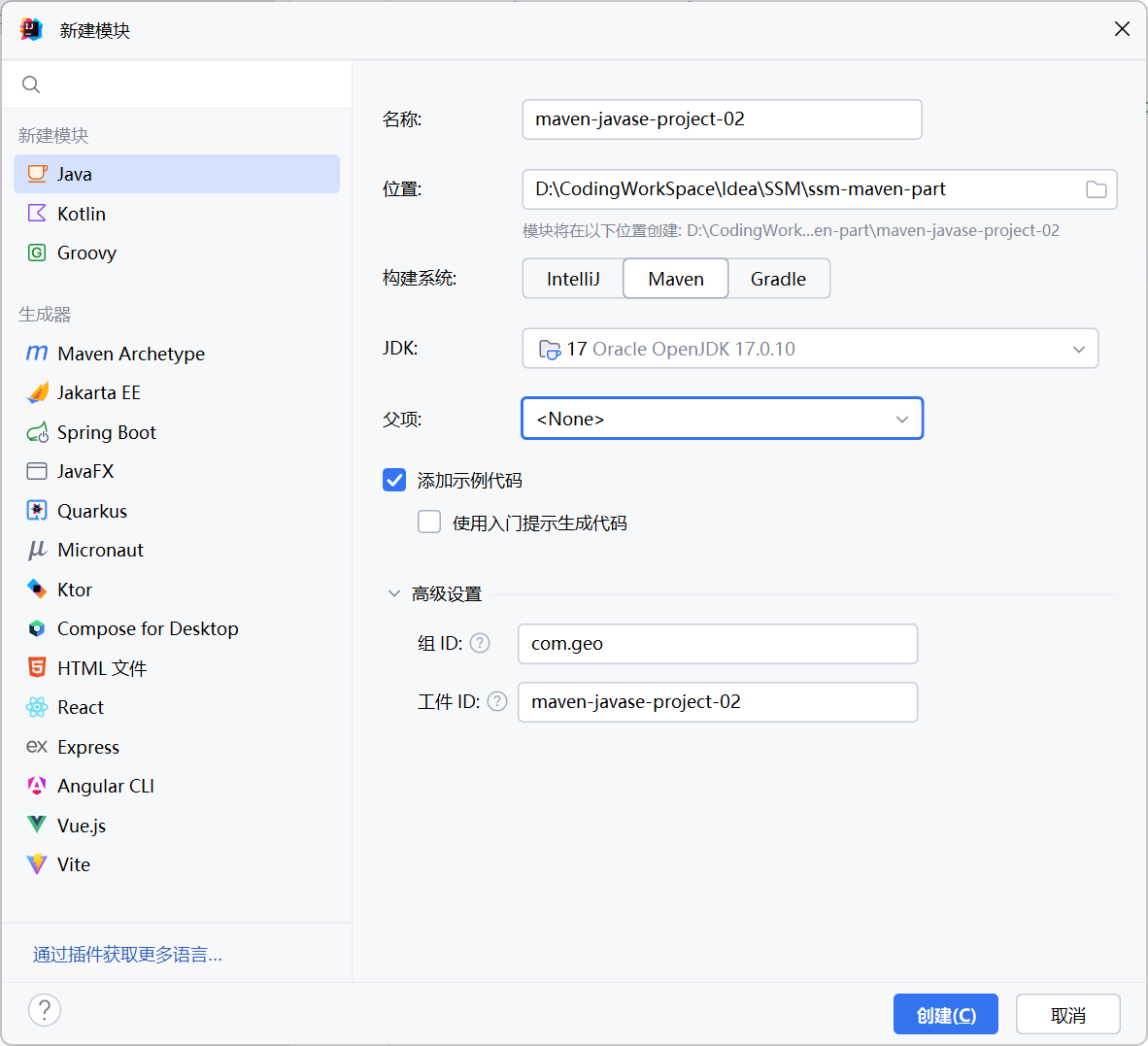Select Gradle build system
Image resolution: width=1148 pixels, height=1046 pixels.
click(x=778, y=279)
